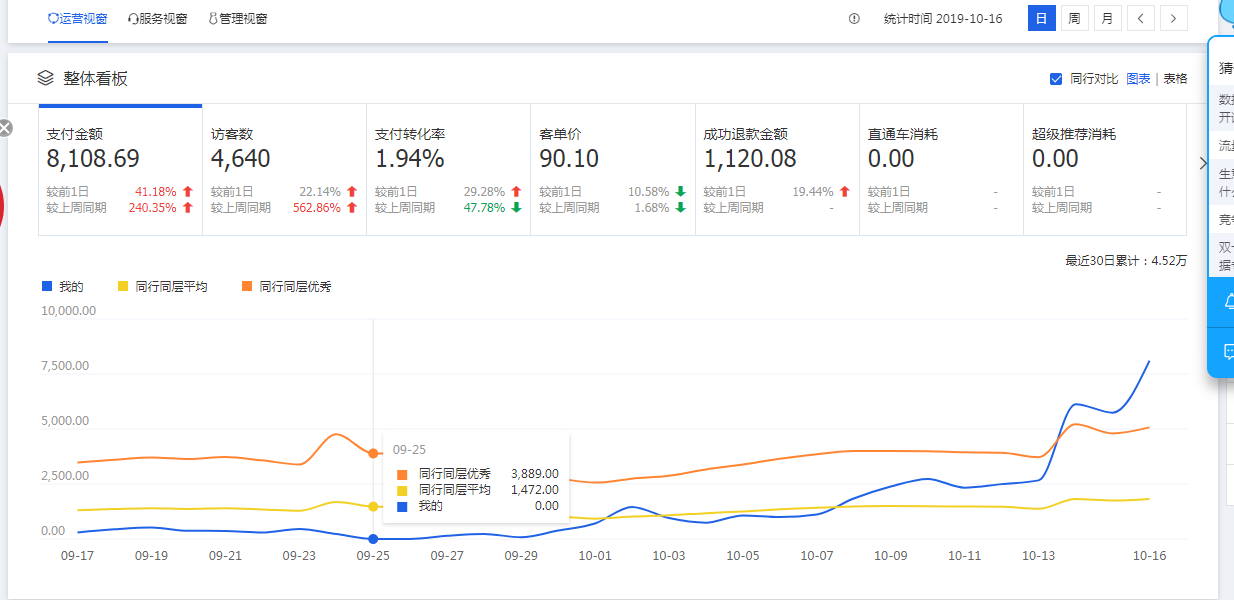Switch to 表格 table view
The image size is (1234, 600).
(1175, 79)
